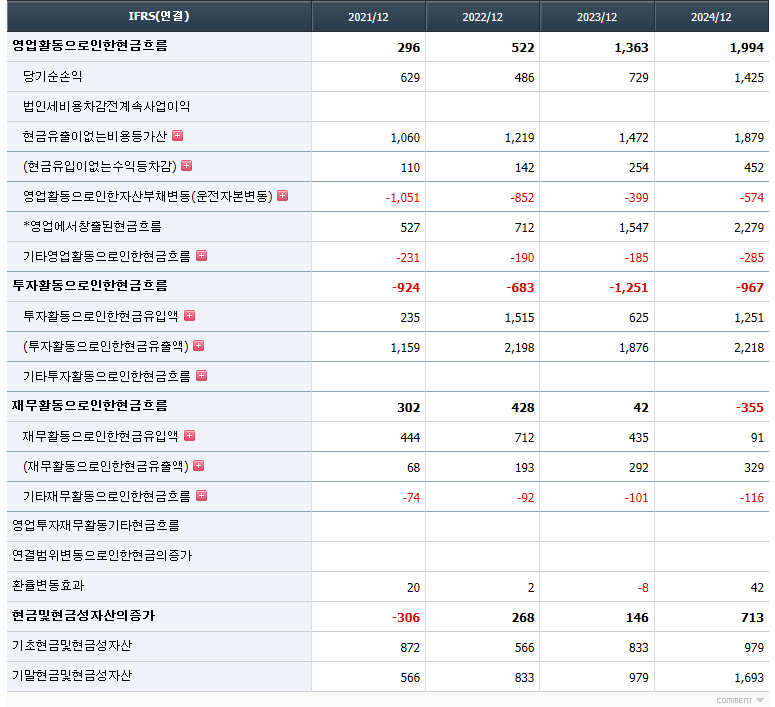The image size is (775, 707).
Task: Expand 기타영업활동으로인한현금흐름 plus icon
Action: point(201,256)
